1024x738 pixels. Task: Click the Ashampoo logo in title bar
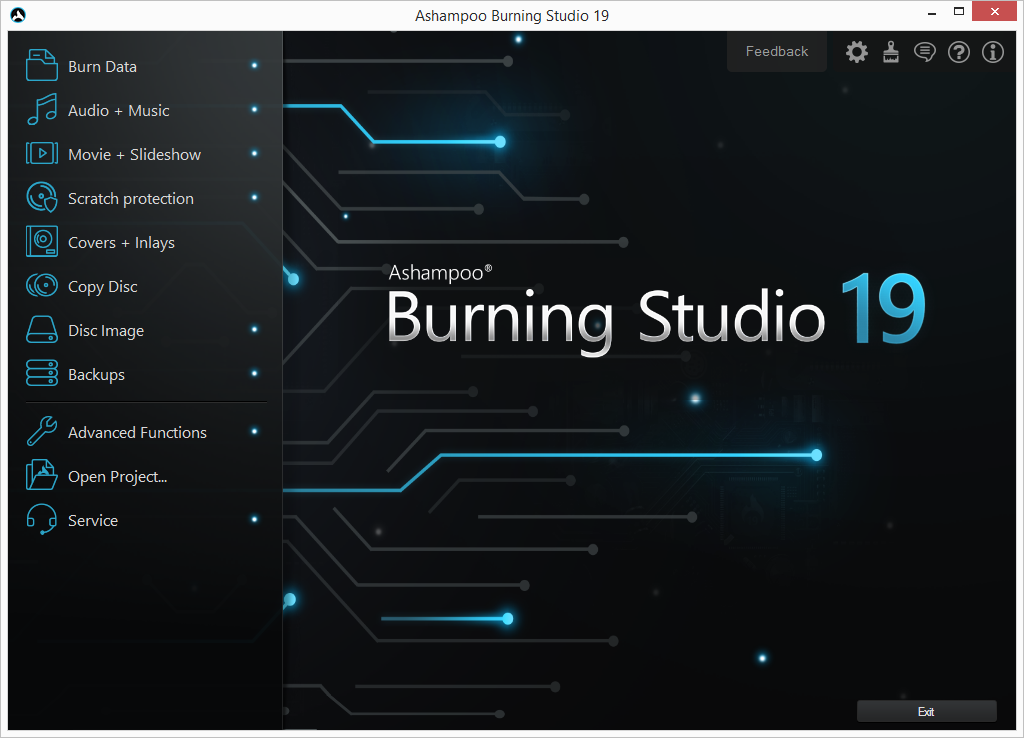coord(18,14)
